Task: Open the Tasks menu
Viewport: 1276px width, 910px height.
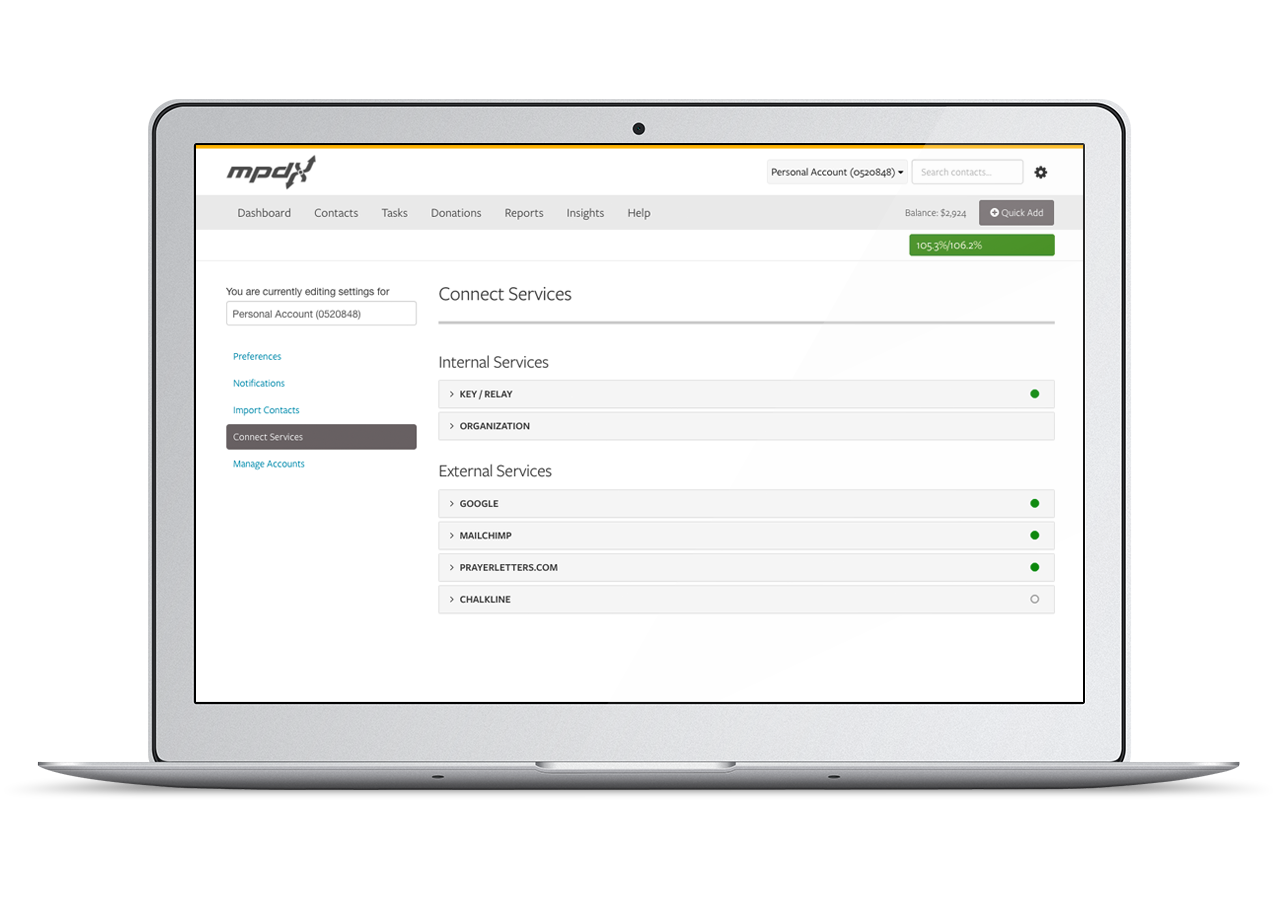Action: (394, 213)
